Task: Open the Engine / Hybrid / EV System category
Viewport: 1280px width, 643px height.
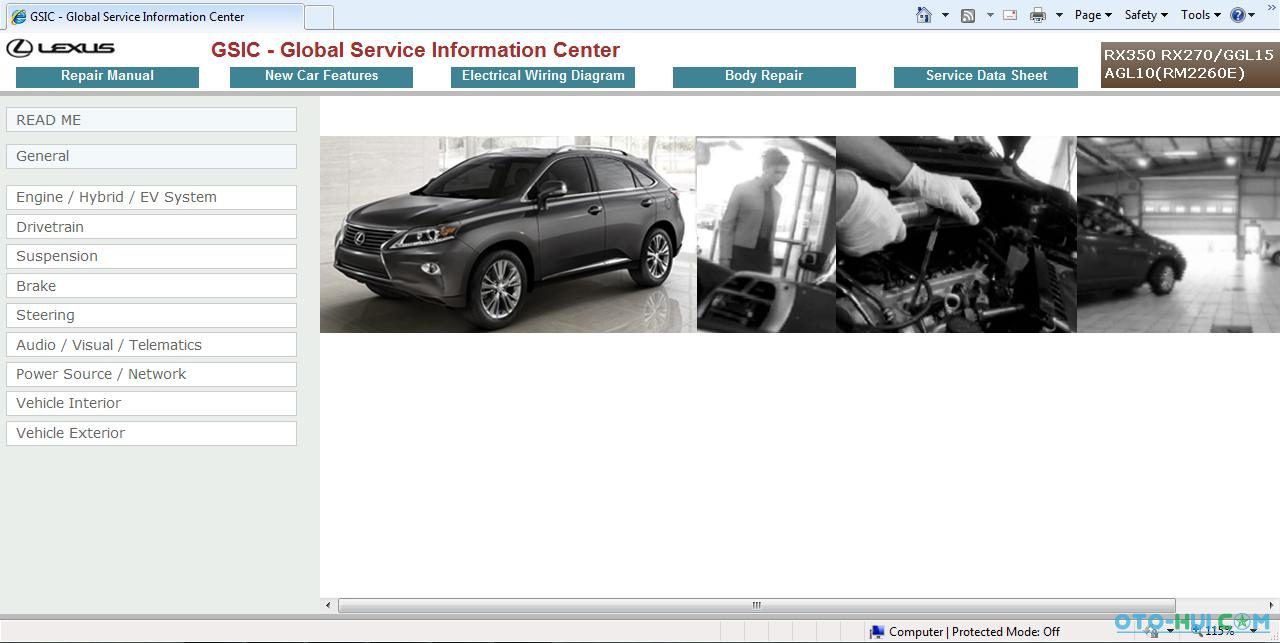Action: pos(151,197)
